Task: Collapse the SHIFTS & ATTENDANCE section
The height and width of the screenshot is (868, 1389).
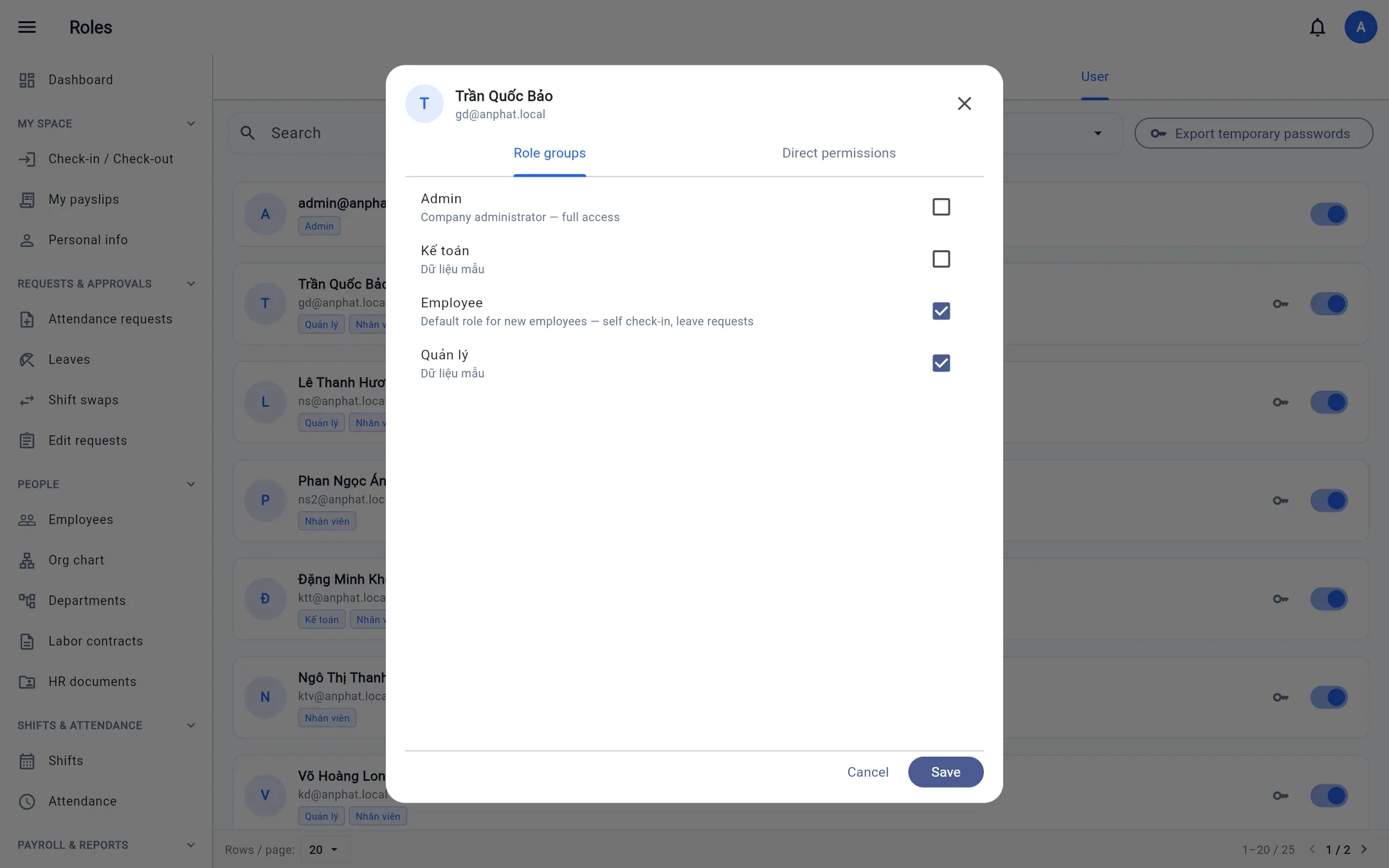Action: pos(190,725)
